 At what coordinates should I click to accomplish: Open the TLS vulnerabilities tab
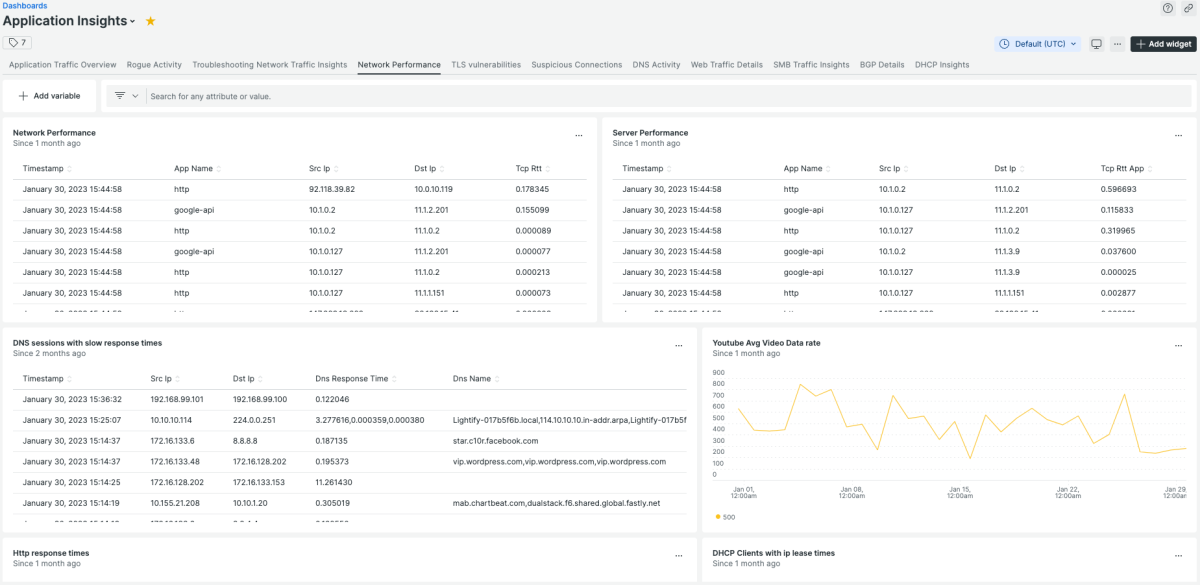[486, 65]
